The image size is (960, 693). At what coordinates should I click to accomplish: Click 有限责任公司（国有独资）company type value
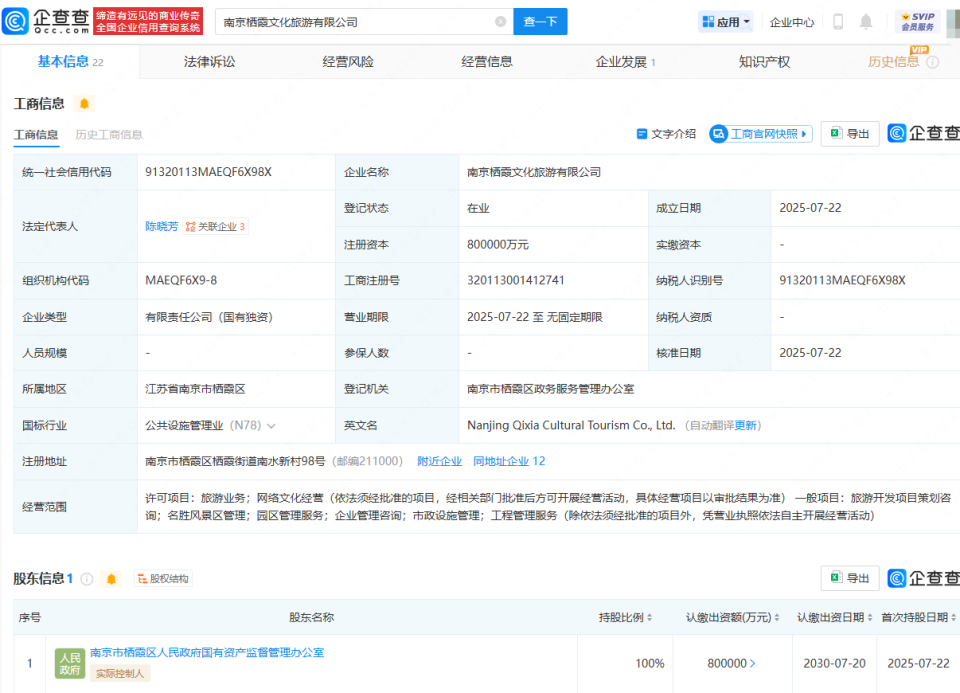click(209, 317)
